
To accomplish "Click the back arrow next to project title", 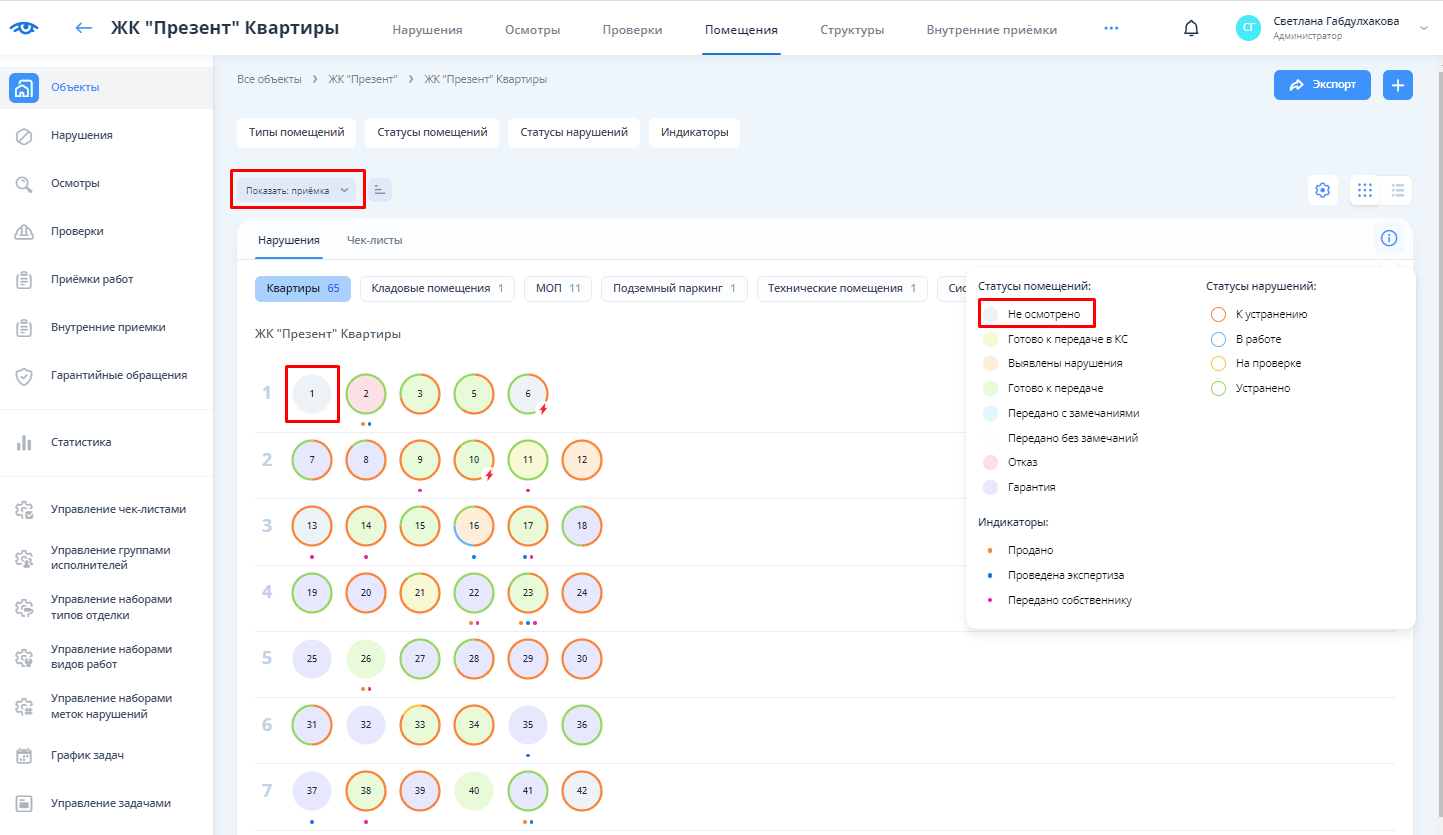I will click(x=84, y=28).
